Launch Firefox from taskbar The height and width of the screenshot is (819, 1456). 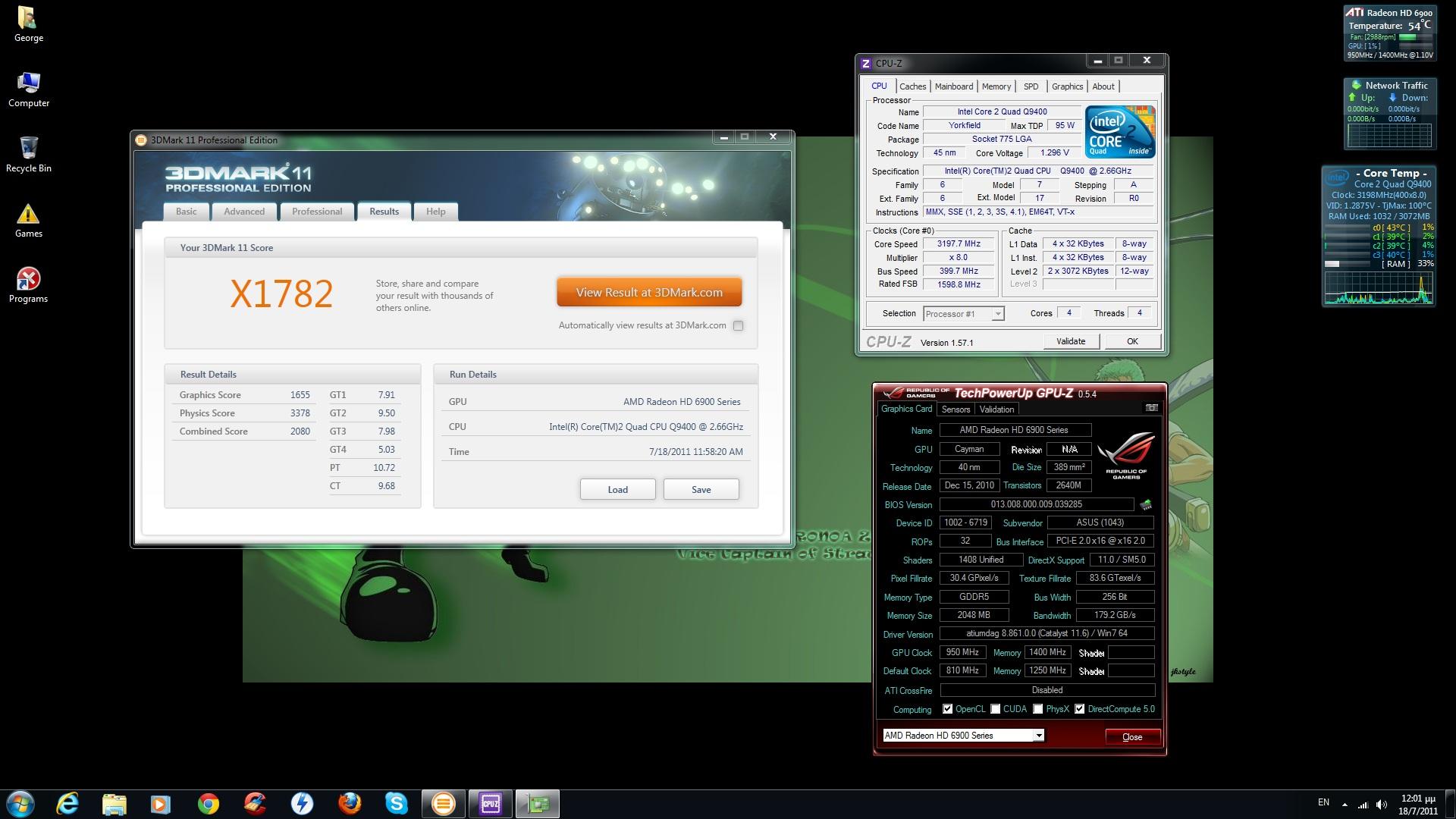pyautogui.click(x=349, y=804)
